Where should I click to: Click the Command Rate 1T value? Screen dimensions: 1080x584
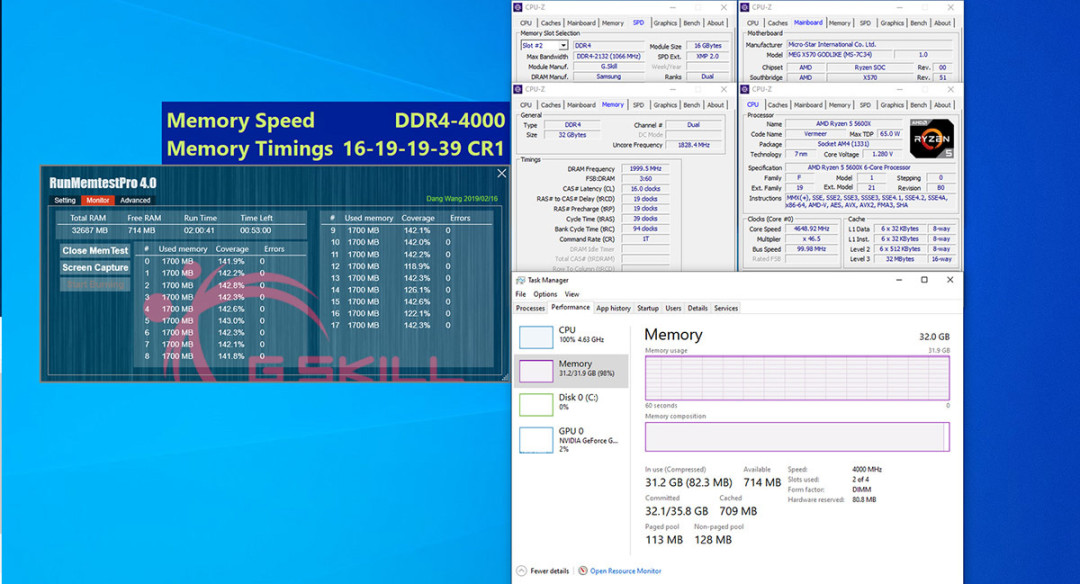coord(645,239)
